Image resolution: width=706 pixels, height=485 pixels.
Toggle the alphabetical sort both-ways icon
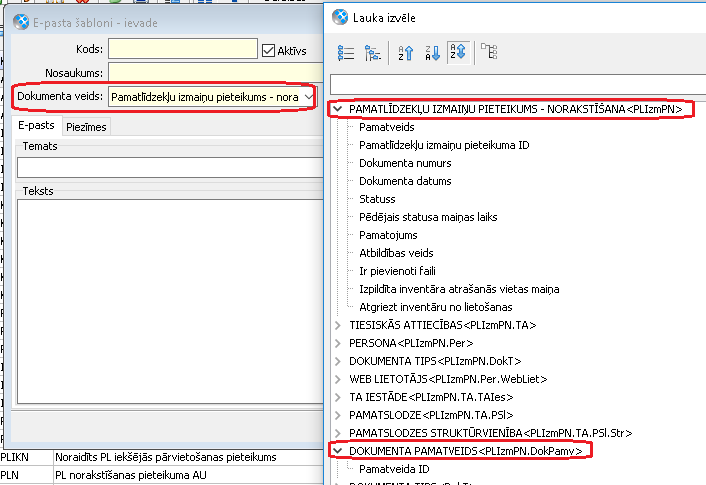coord(458,52)
